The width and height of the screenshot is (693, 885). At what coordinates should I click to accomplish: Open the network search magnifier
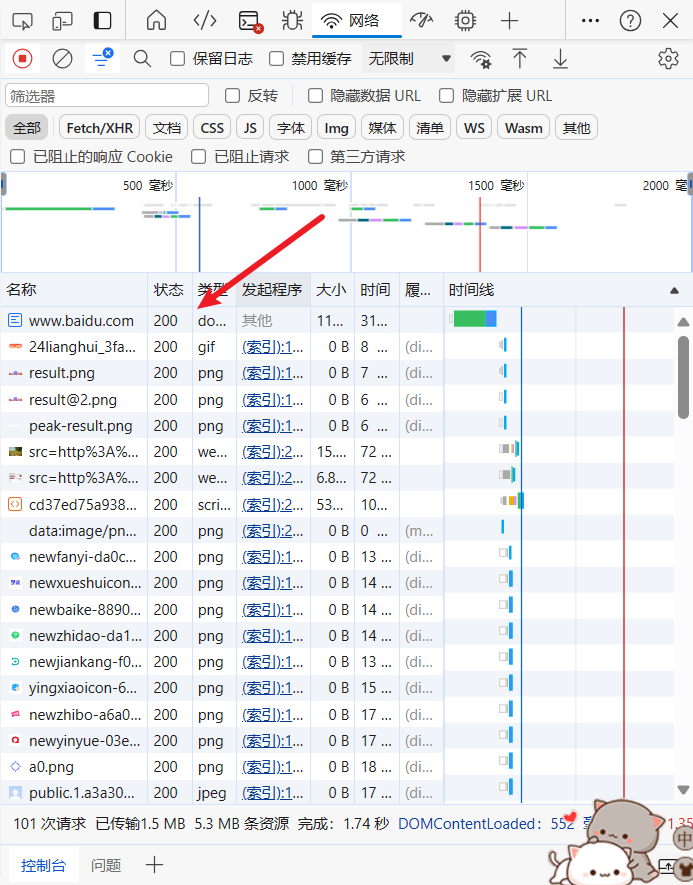tap(142, 58)
